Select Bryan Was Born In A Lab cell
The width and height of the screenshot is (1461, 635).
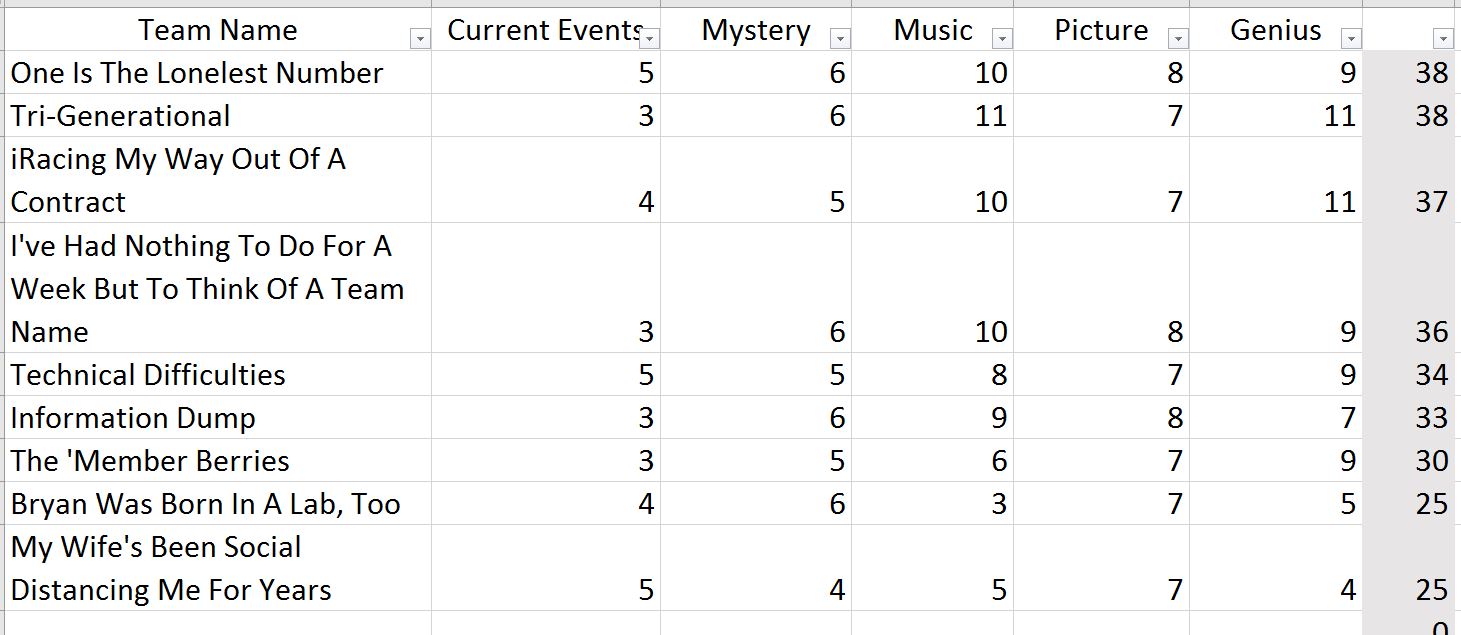point(217,504)
